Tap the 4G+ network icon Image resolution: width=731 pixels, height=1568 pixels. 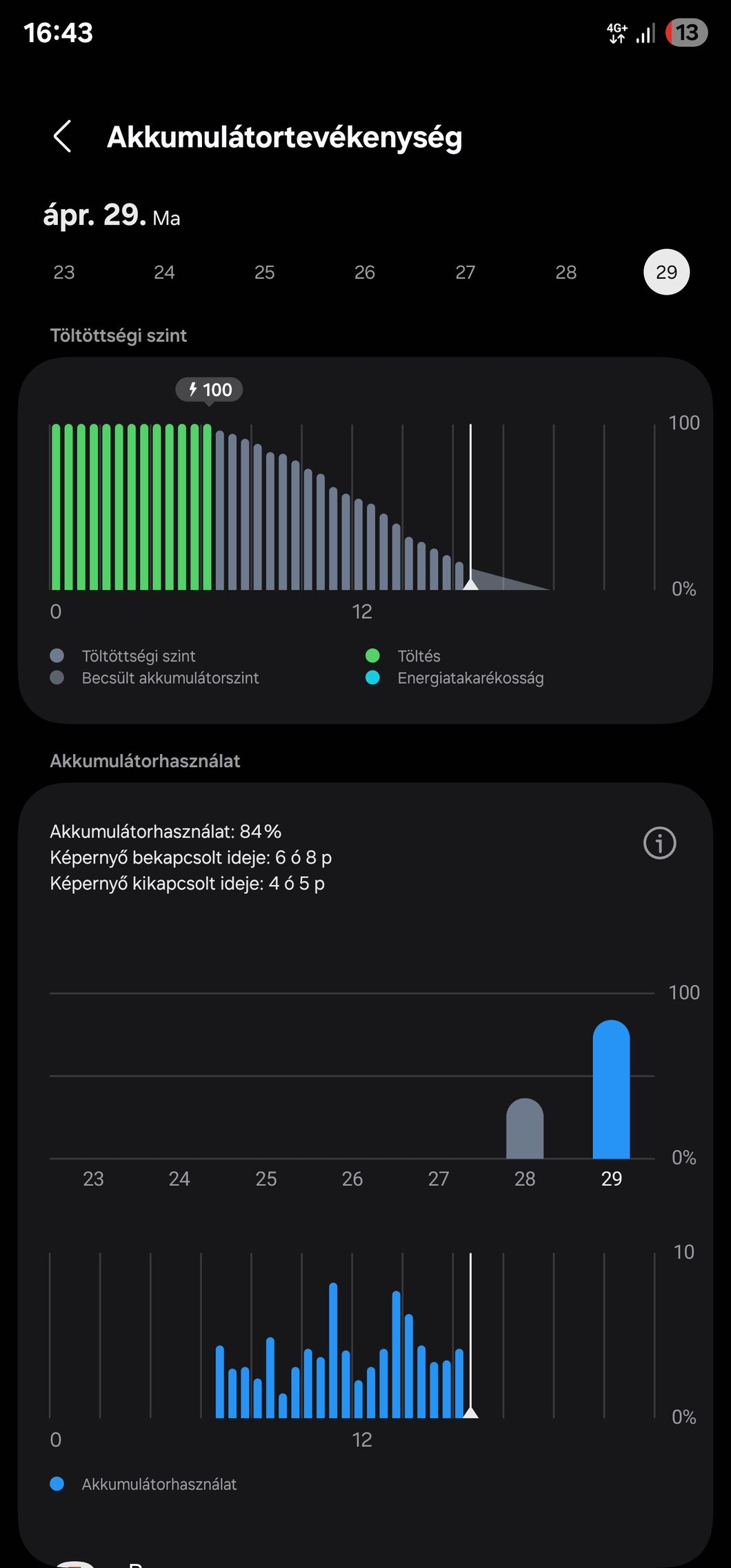coord(617,33)
